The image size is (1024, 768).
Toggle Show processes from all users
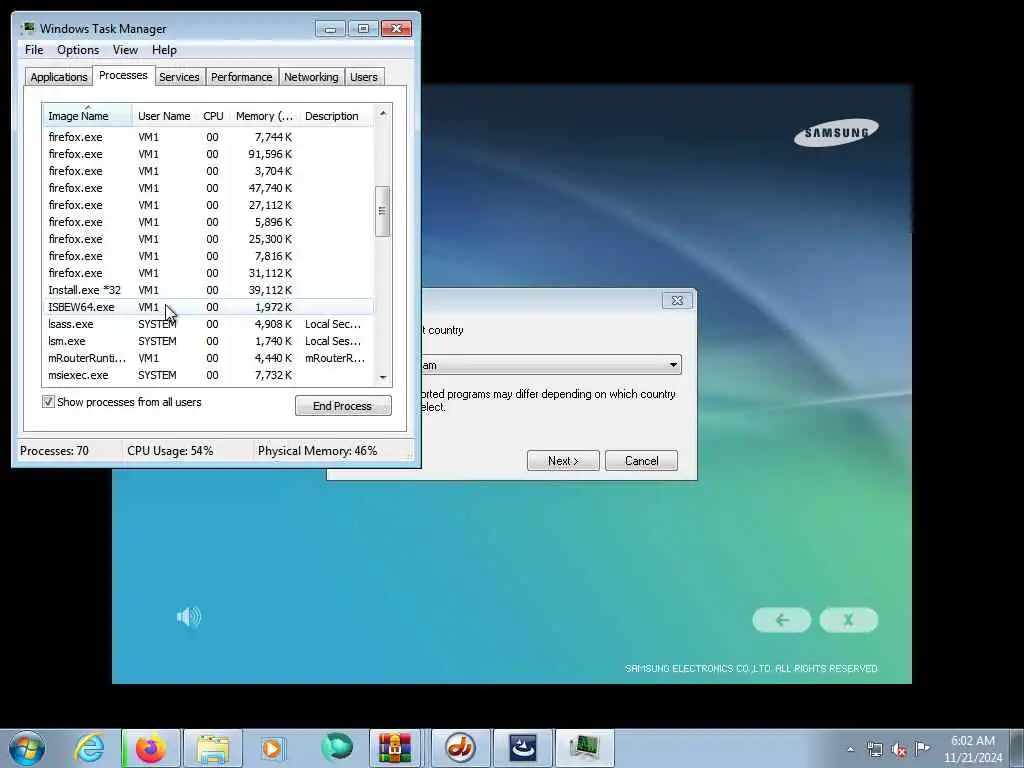[48, 402]
